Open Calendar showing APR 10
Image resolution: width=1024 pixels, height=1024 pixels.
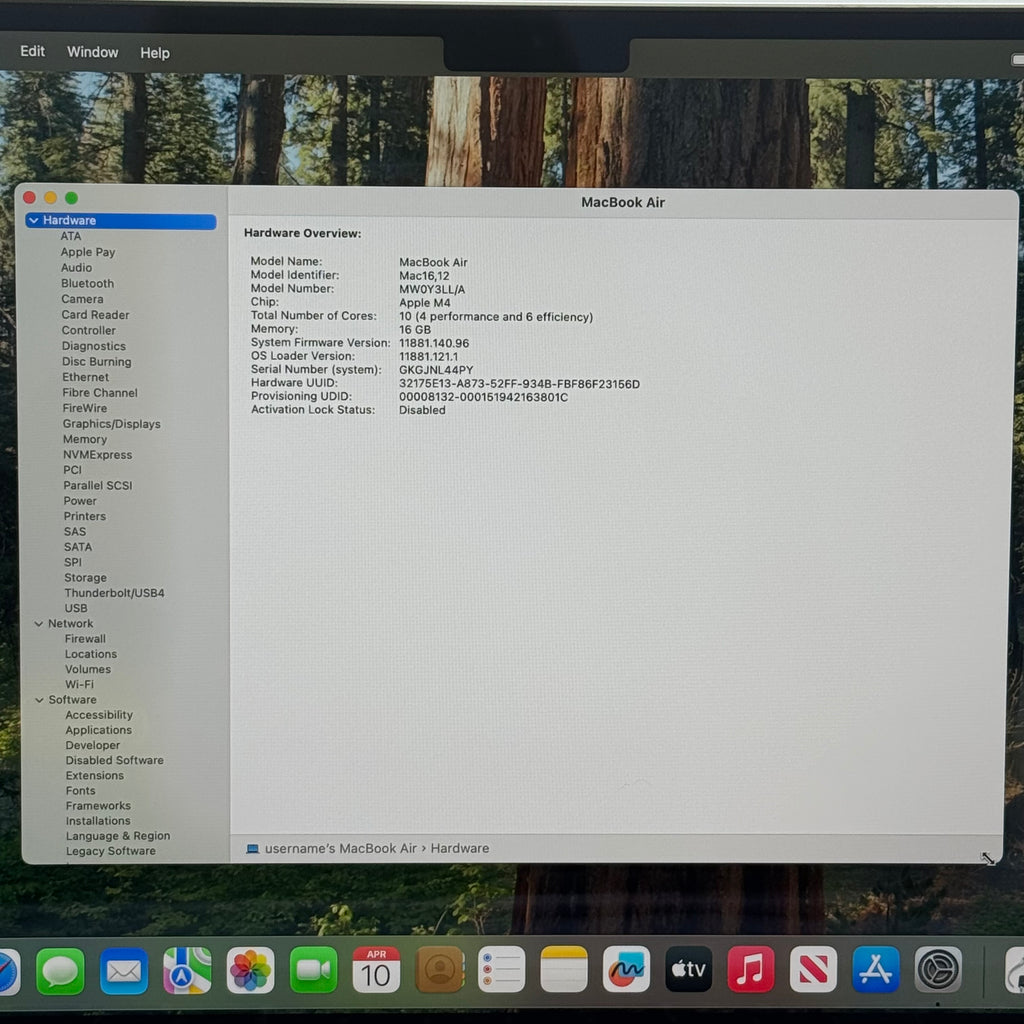[x=376, y=969]
